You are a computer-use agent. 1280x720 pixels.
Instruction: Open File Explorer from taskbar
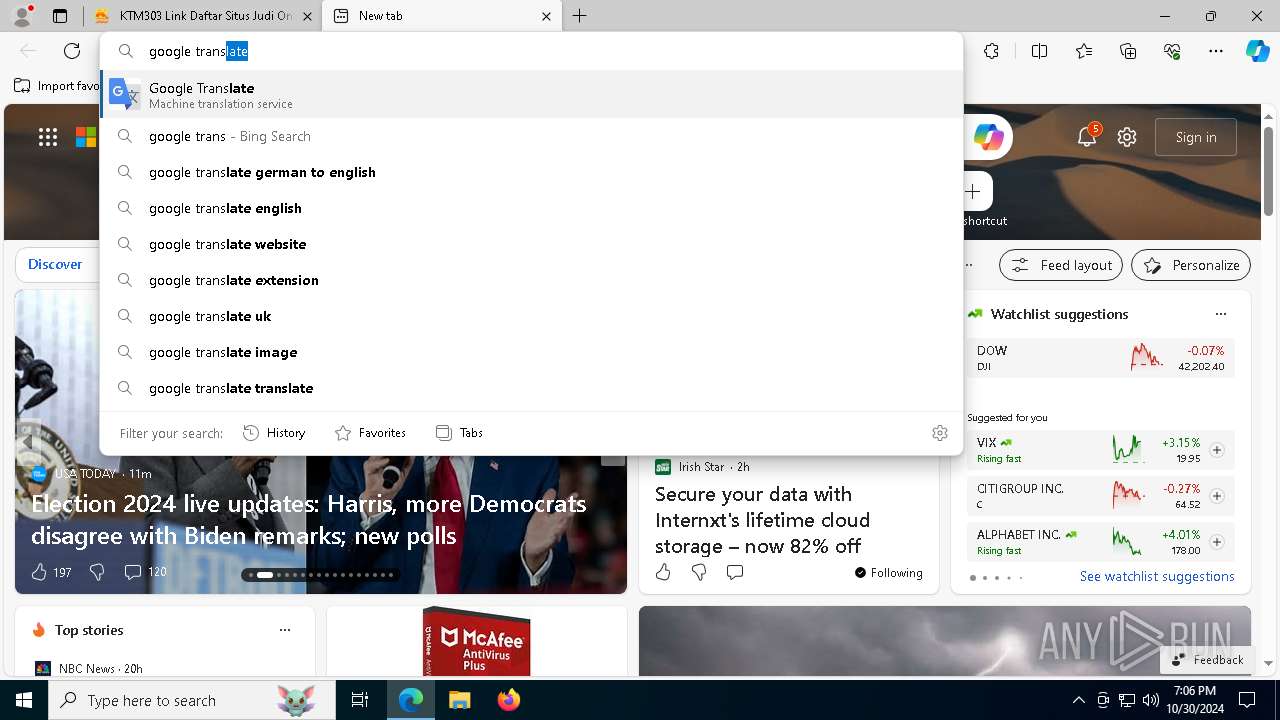point(459,700)
